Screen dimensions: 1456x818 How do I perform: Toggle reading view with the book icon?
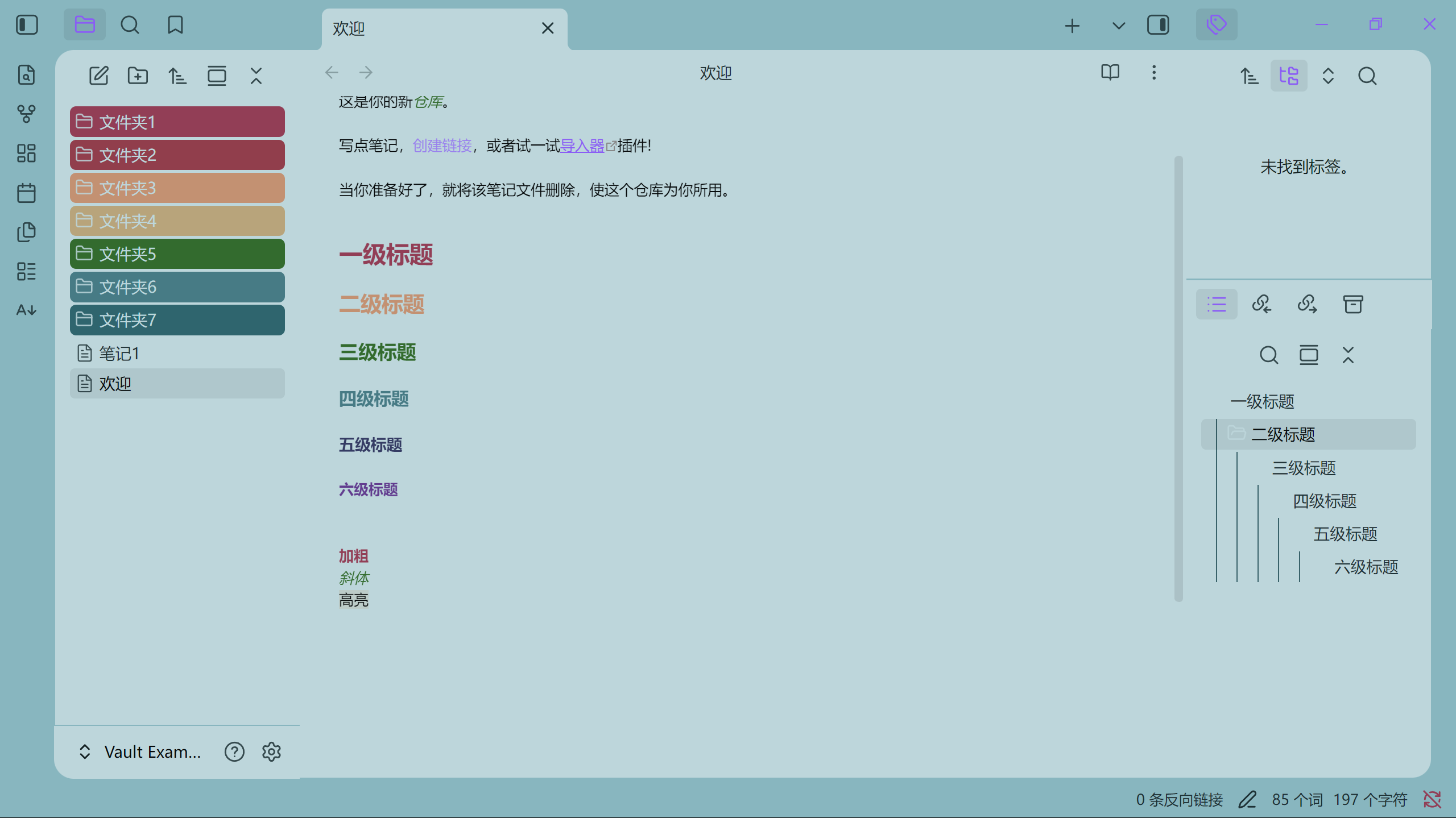pyautogui.click(x=1110, y=73)
